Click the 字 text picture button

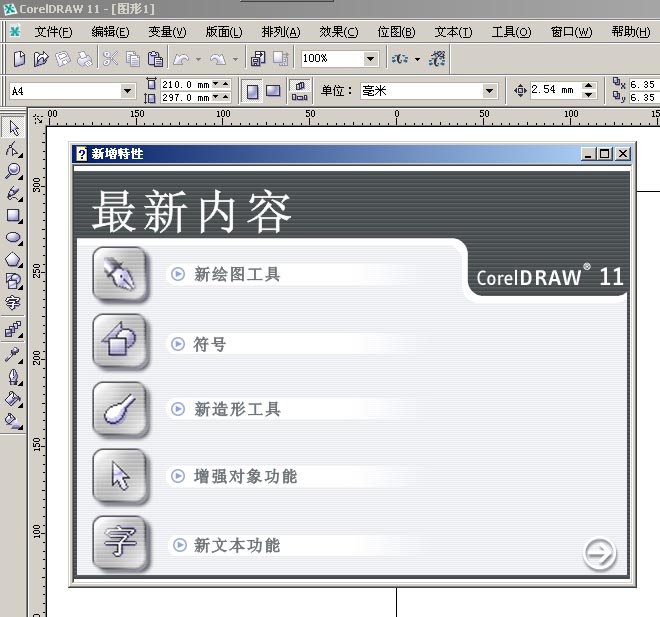point(121,544)
